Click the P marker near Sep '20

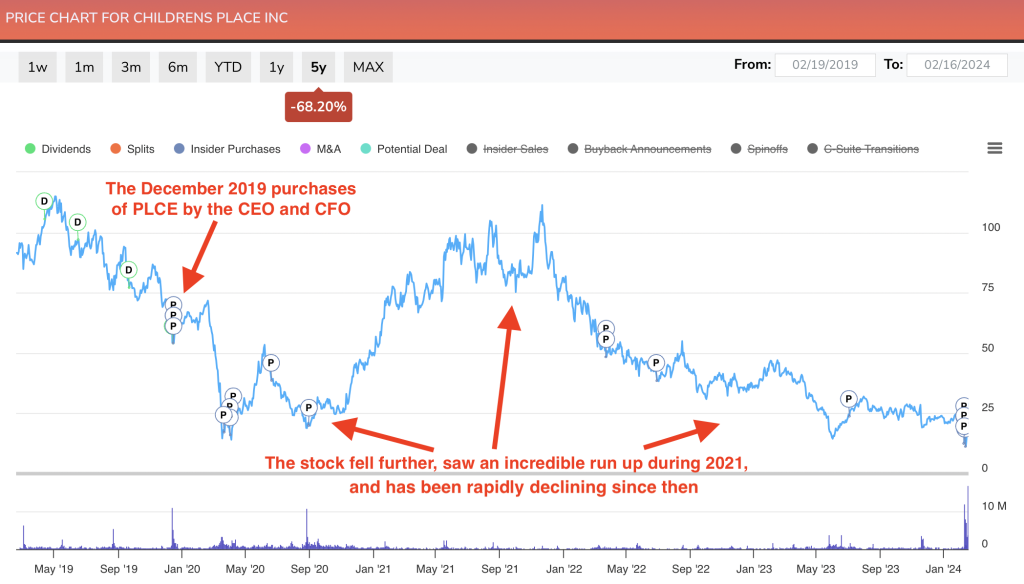coord(309,408)
